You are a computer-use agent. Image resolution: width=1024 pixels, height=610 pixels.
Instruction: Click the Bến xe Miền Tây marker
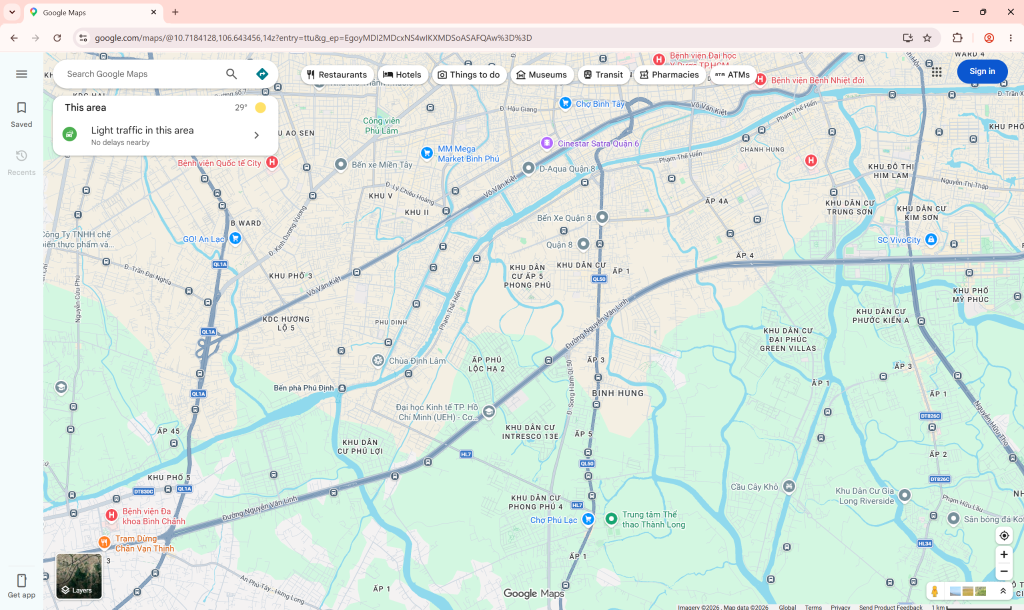[341, 165]
